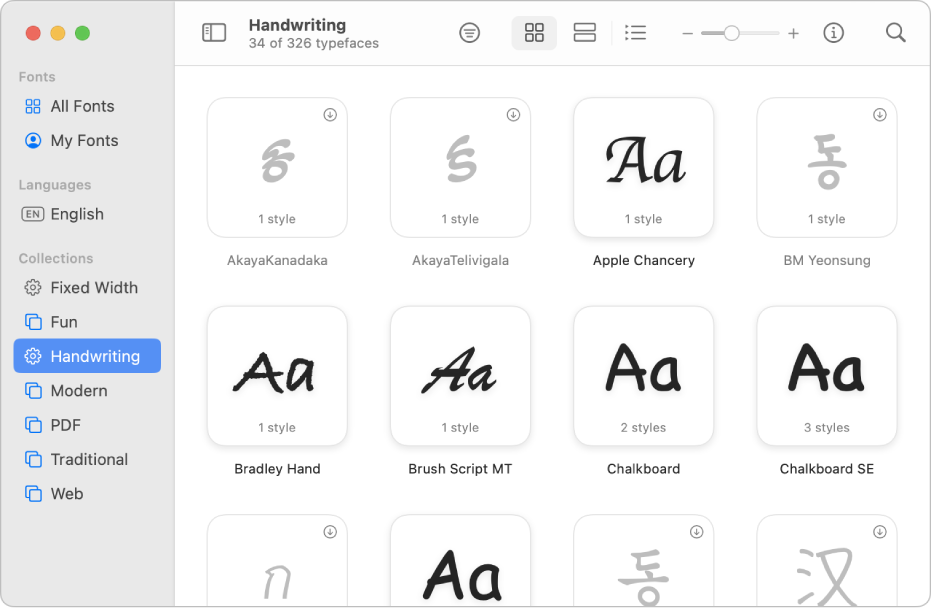Click the AkayaKanadaka font name
The width and height of the screenshot is (932, 610).
[x=278, y=260]
